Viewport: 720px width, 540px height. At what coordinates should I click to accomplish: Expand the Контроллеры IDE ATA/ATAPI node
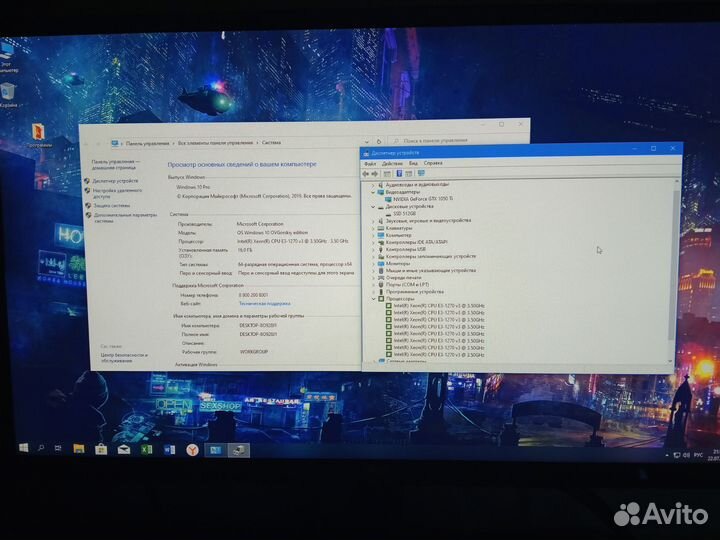pyautogui.click(x=373, y=242)
